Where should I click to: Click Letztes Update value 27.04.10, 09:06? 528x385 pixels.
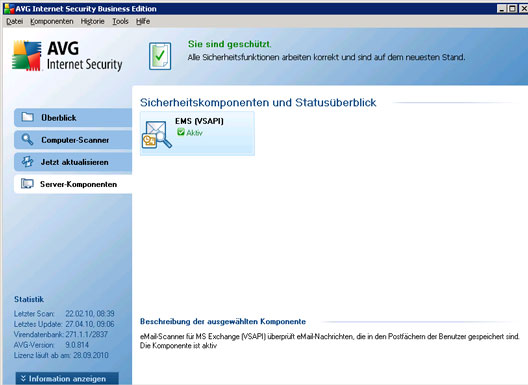[90, 324]
